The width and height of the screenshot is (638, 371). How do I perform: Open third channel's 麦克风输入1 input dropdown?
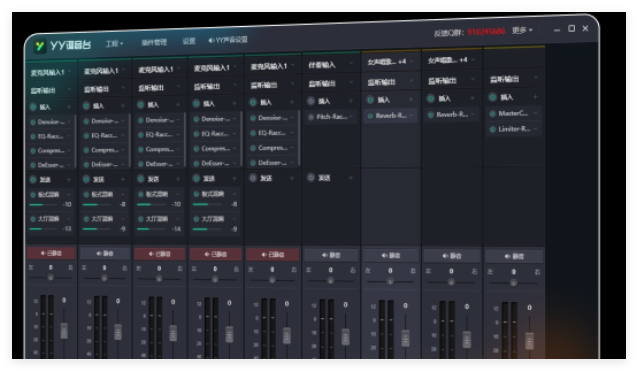click(x=159, y=70)
